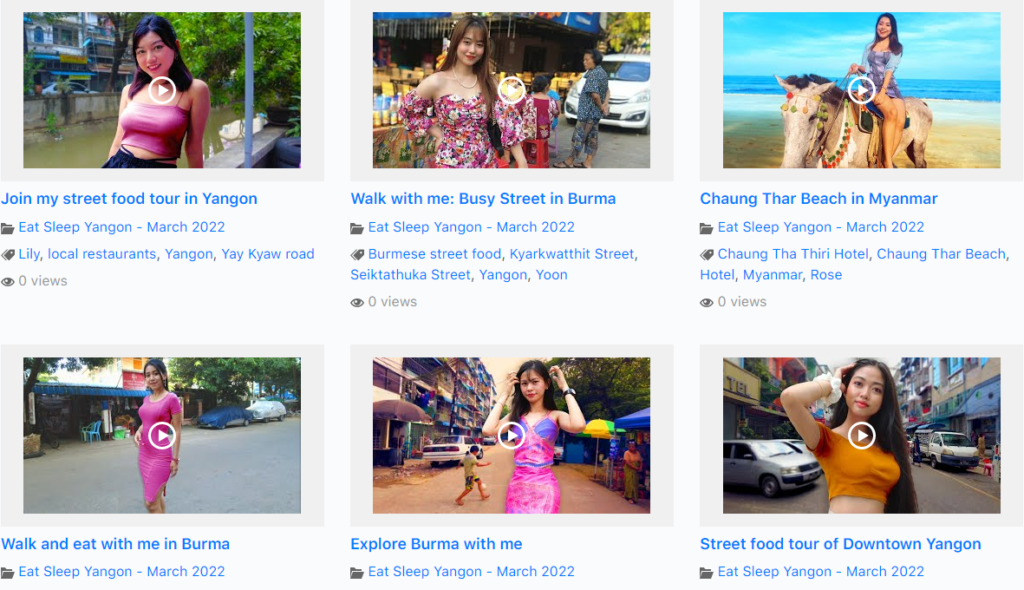Click folder icon under Join my street food tour
This screenshot has height=590, width=1024.
8,228
